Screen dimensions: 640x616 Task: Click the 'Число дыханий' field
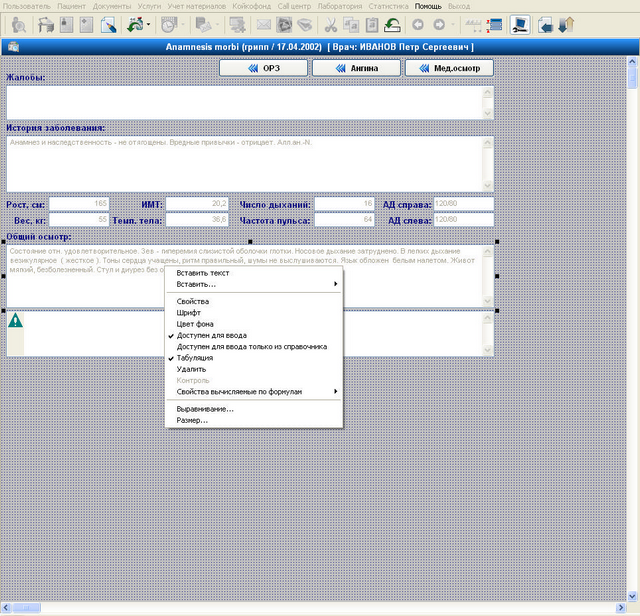(344, 204)
